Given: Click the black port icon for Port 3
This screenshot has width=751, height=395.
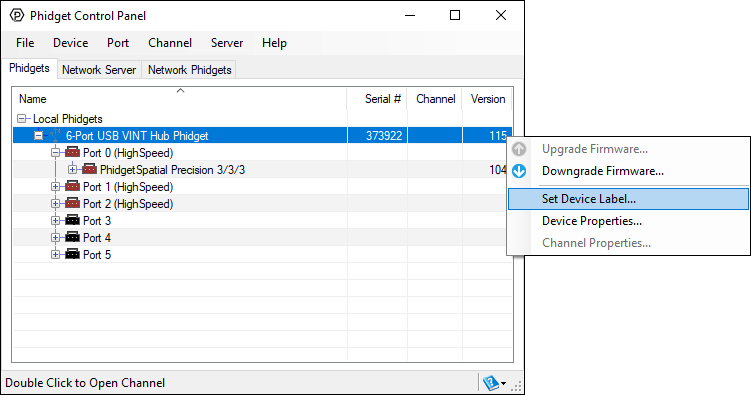Looking at the screenshot, I should pos(72,221).
